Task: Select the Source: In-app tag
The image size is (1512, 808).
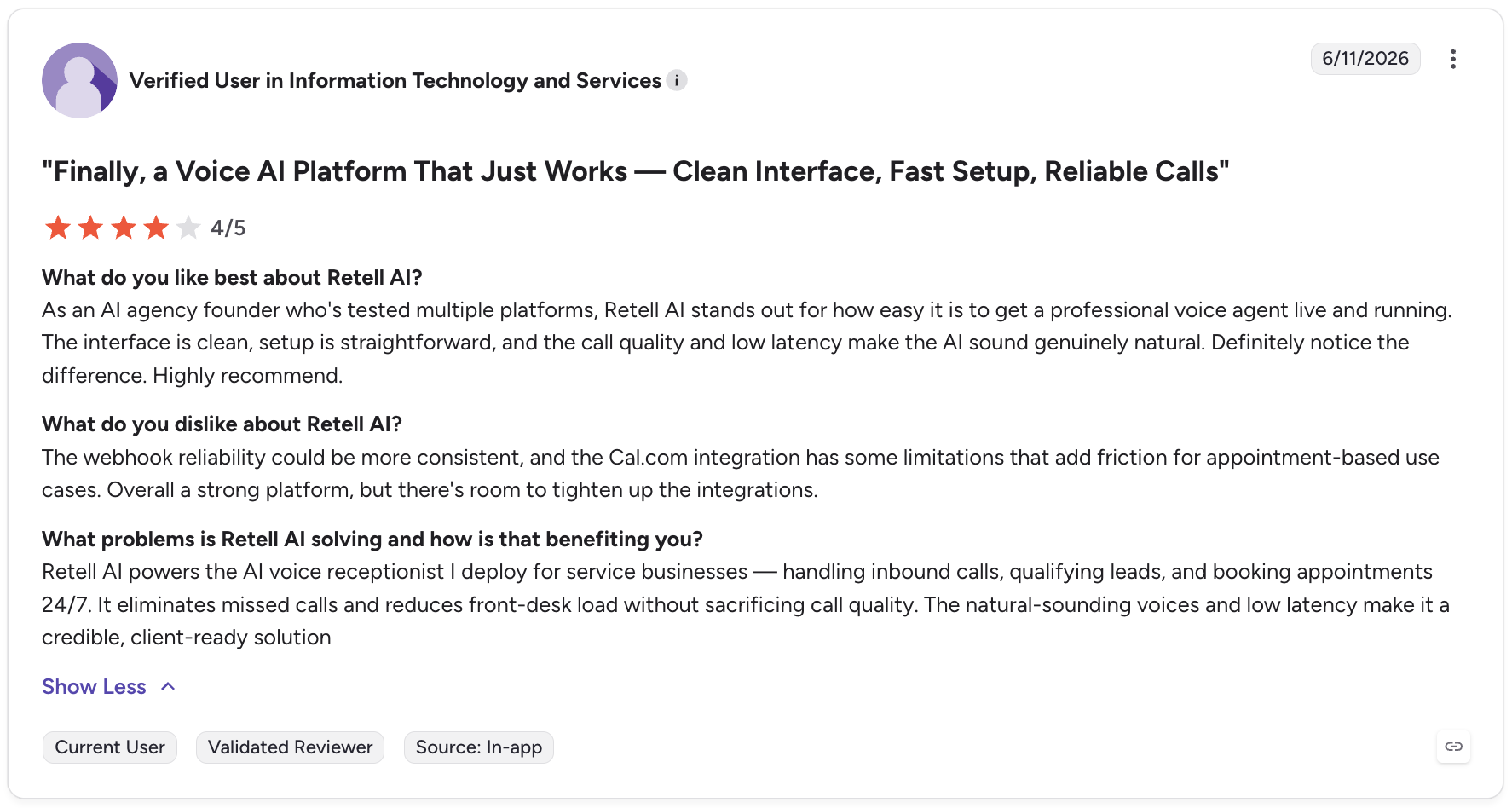Action: 479,747
